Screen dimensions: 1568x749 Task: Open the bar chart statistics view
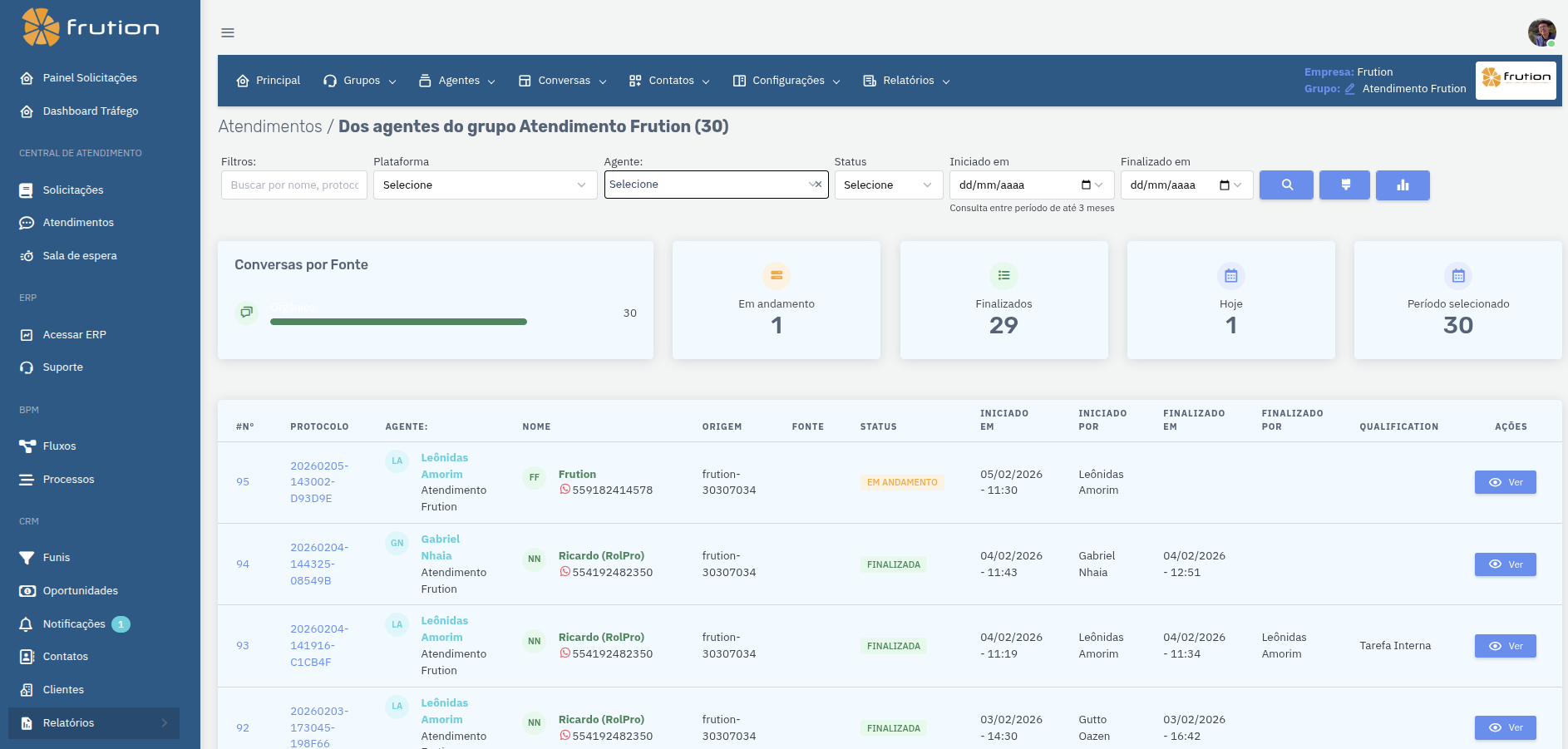(x=1403, y=185)
